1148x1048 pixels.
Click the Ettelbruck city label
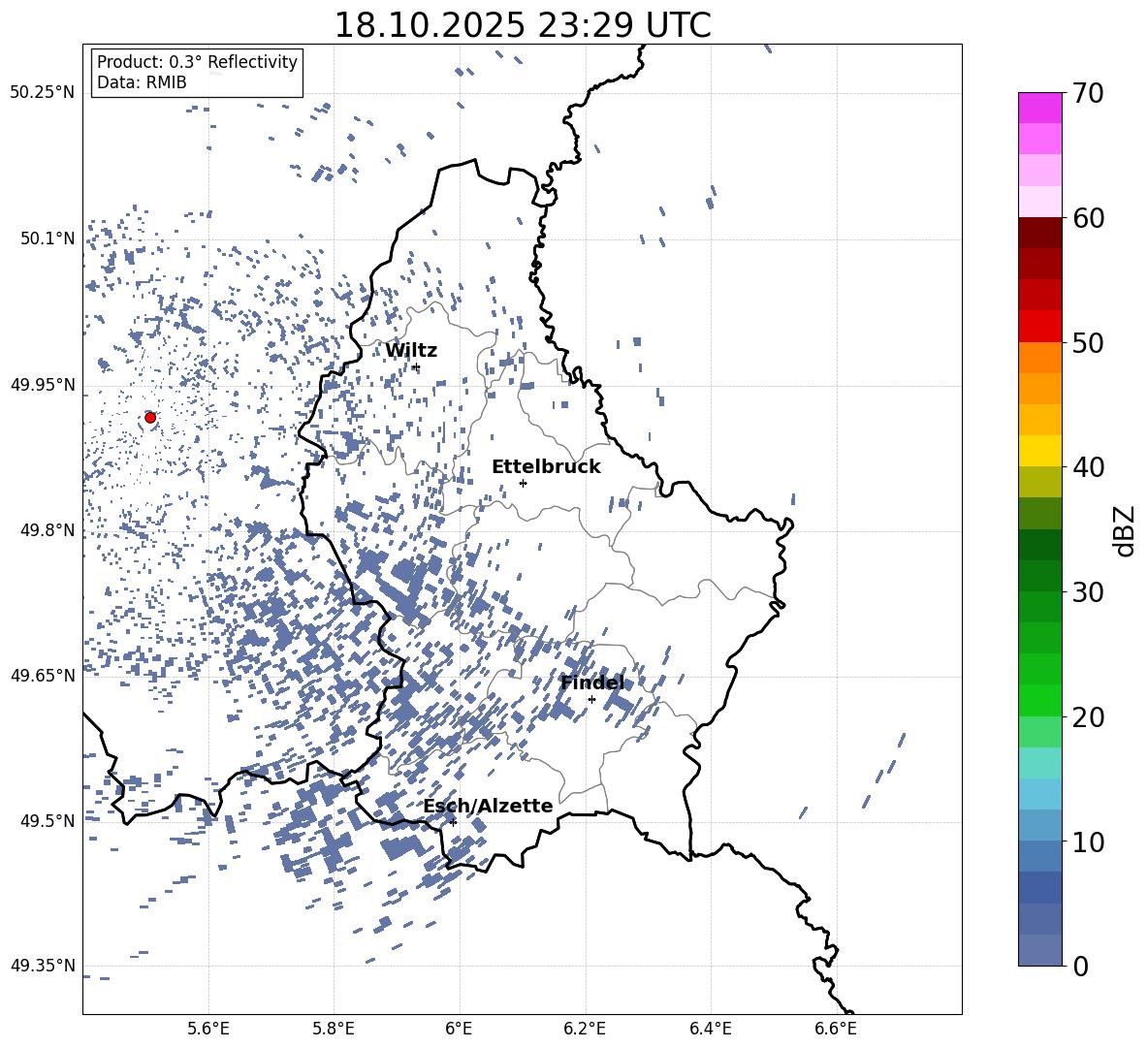tap(546, 467)
